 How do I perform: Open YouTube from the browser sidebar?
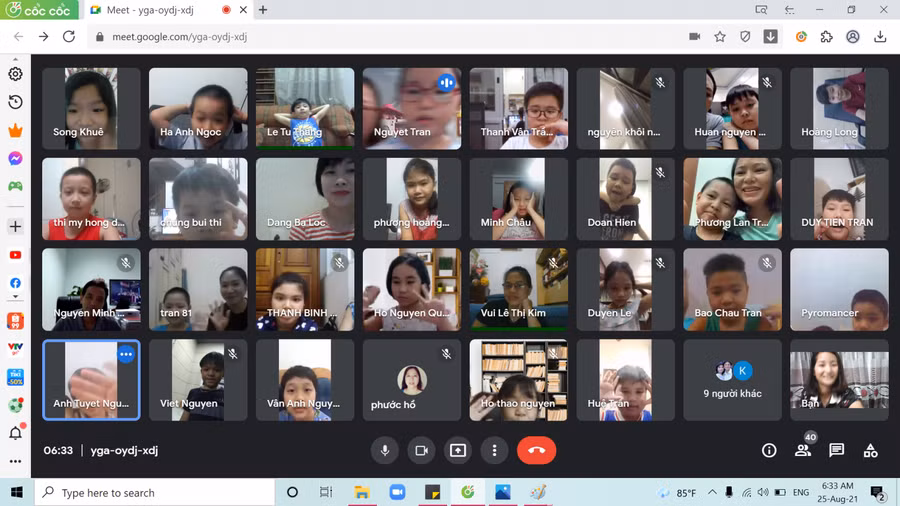point(15,255)
